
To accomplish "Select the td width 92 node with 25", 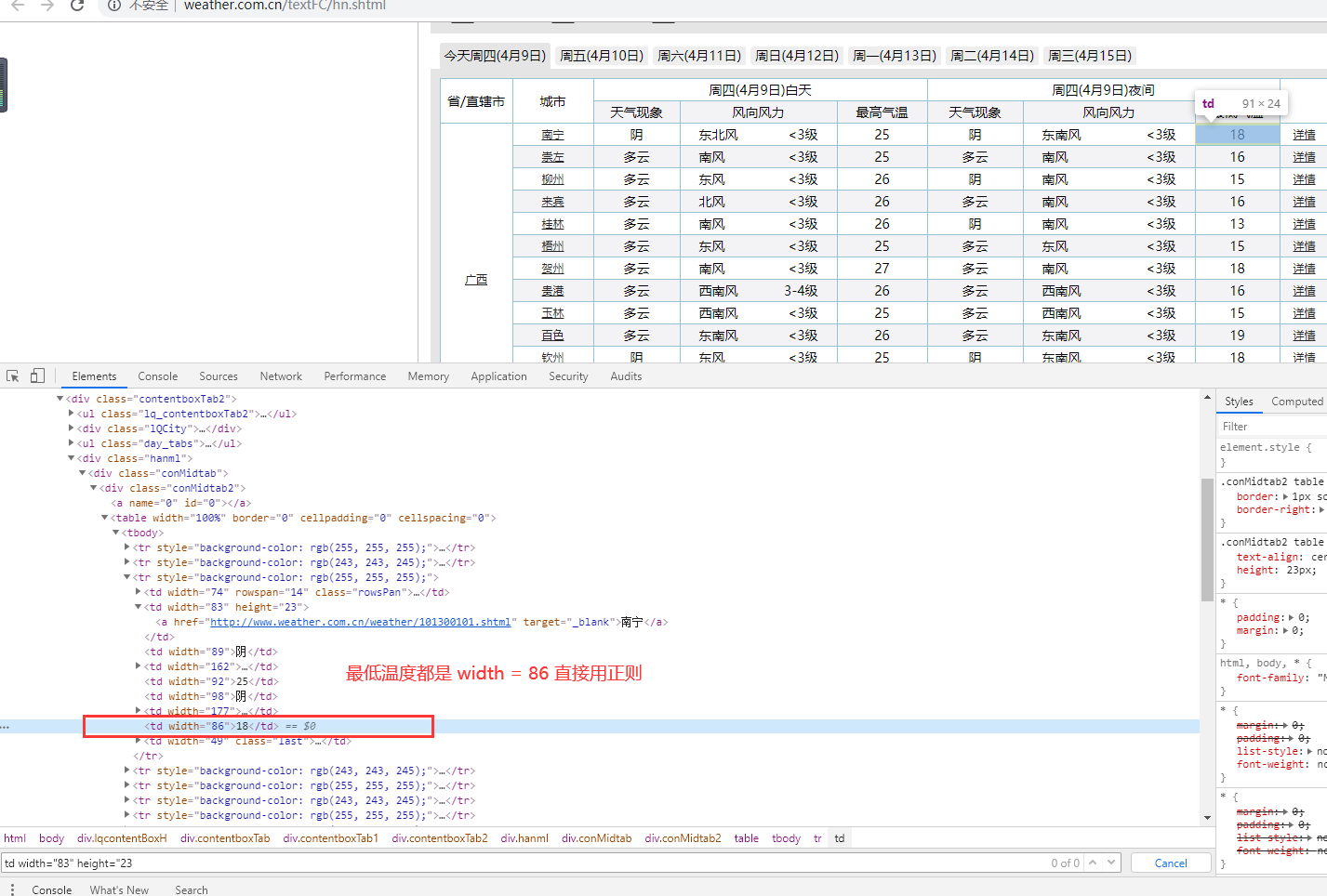I will 211,681.
